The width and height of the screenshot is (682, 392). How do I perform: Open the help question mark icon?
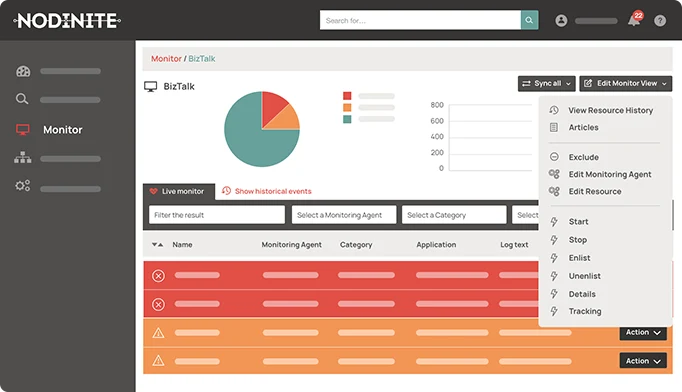tap(660, 20)
